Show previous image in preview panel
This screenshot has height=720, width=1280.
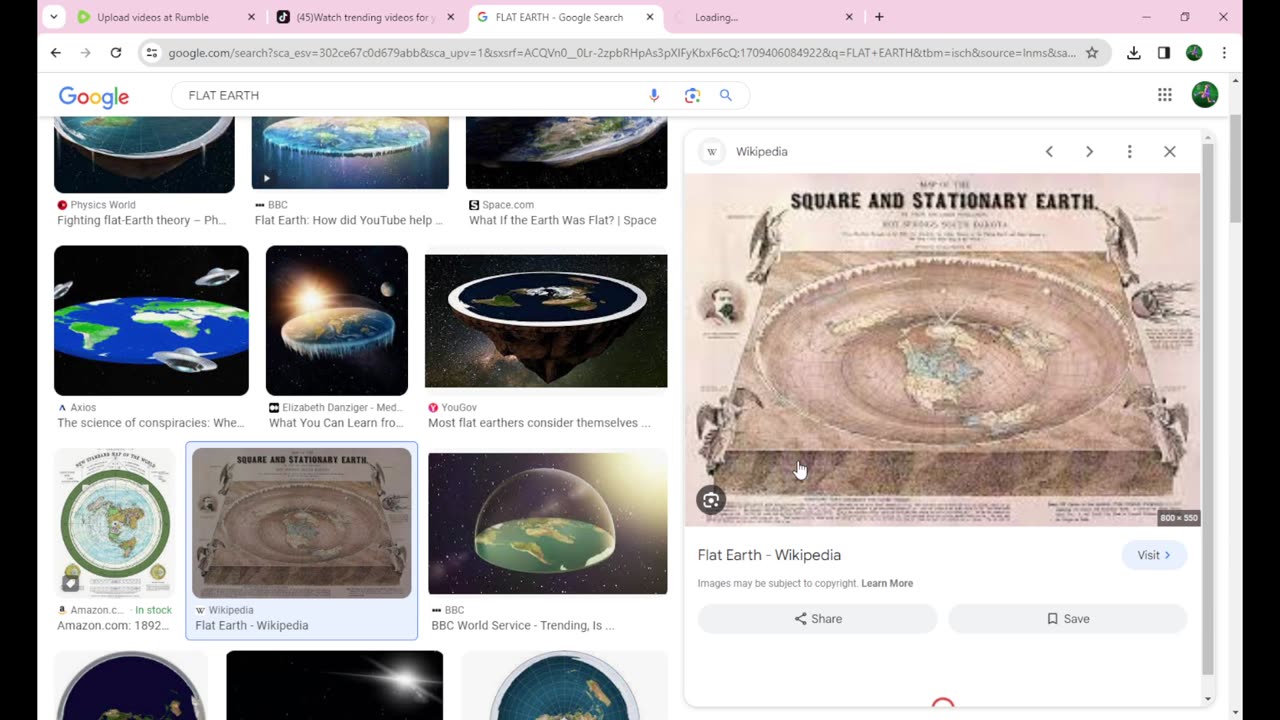1049,152
